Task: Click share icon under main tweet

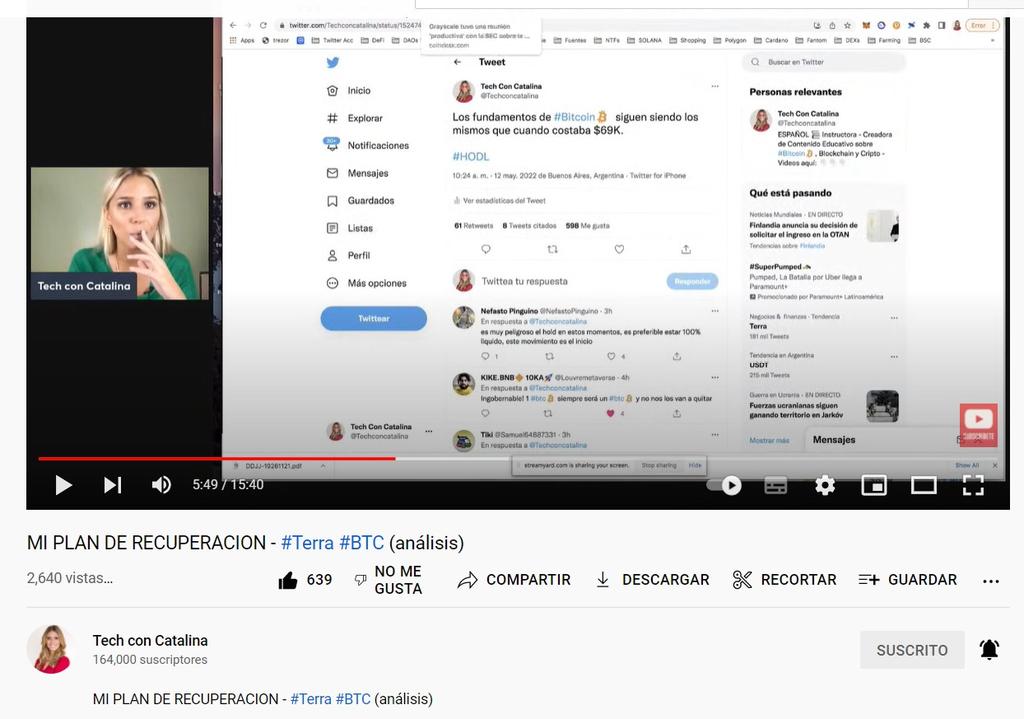Action: tap(686, 249)
